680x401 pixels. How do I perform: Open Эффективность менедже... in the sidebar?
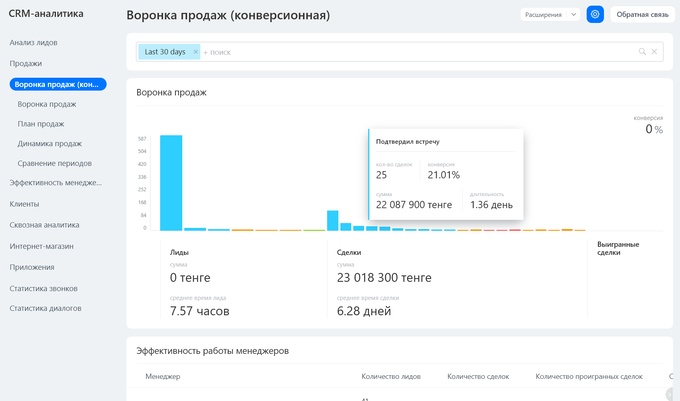point(56,183)
